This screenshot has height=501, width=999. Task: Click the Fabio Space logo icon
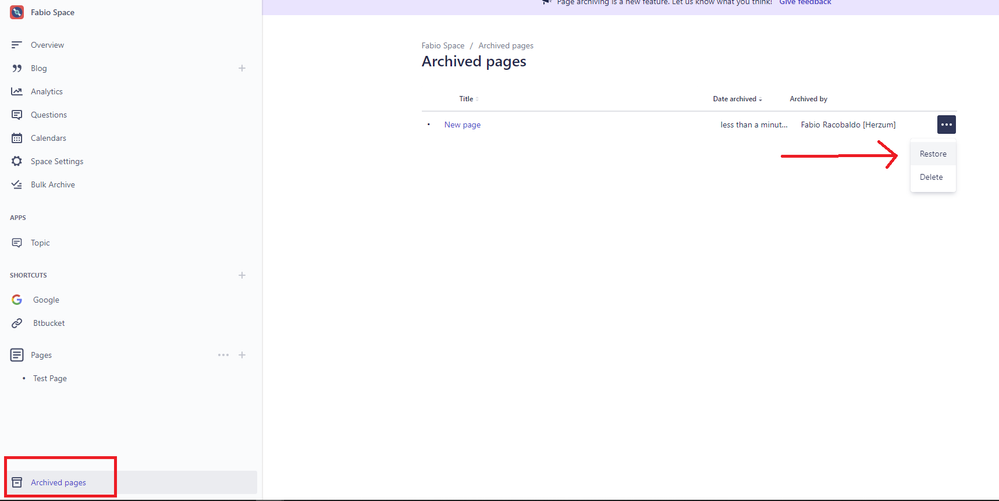click(17, 12)
